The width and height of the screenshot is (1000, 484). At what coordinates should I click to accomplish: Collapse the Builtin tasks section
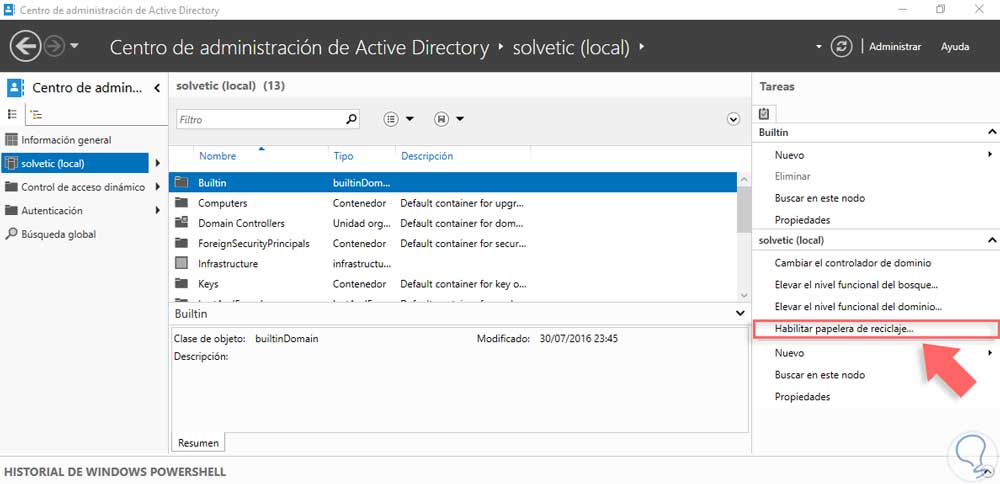tap(992, 133)
